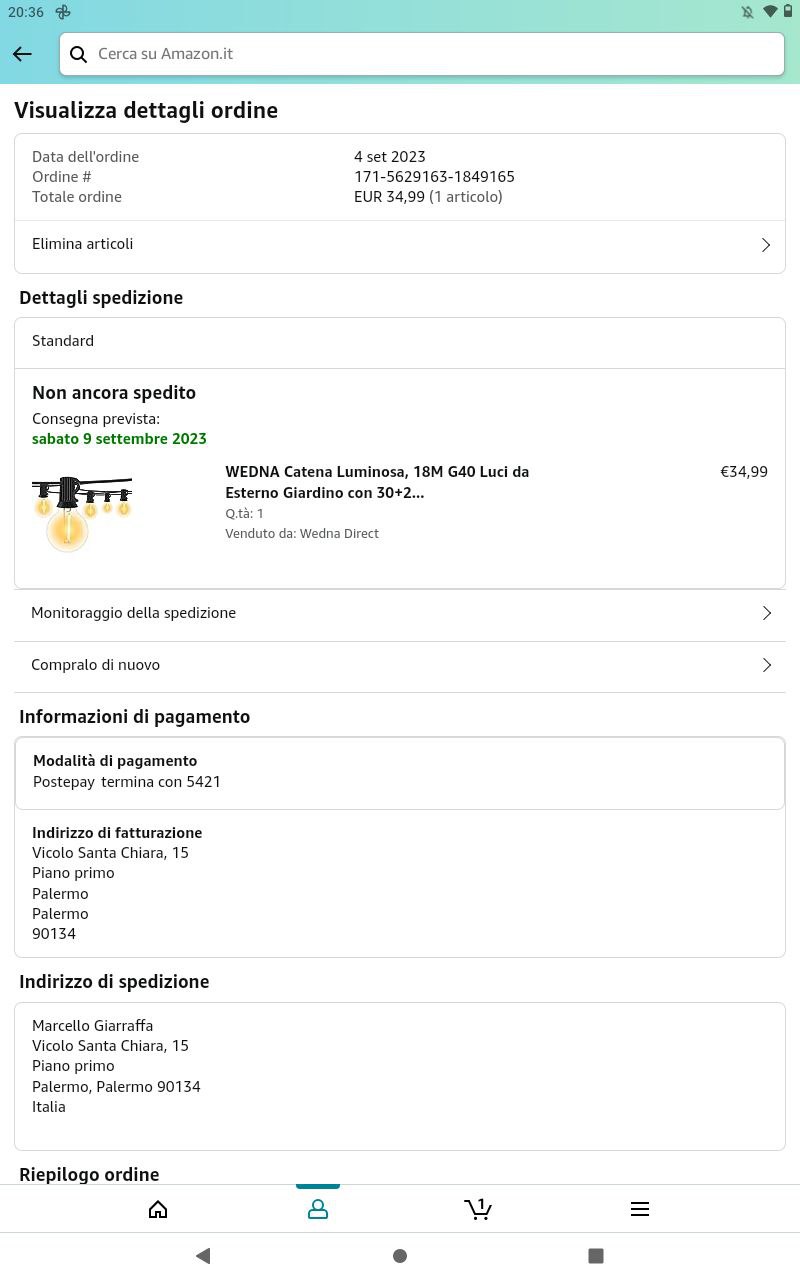Image resolution: width=800 pixels, height=1280 pixels.
Task: Open the hamburger menu icon
Action: pos(640,1209)
